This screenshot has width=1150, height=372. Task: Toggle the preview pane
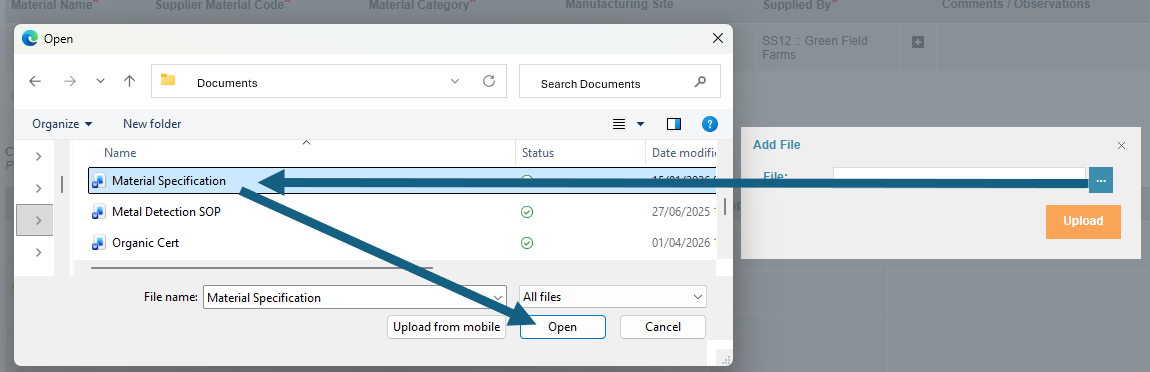674,124
